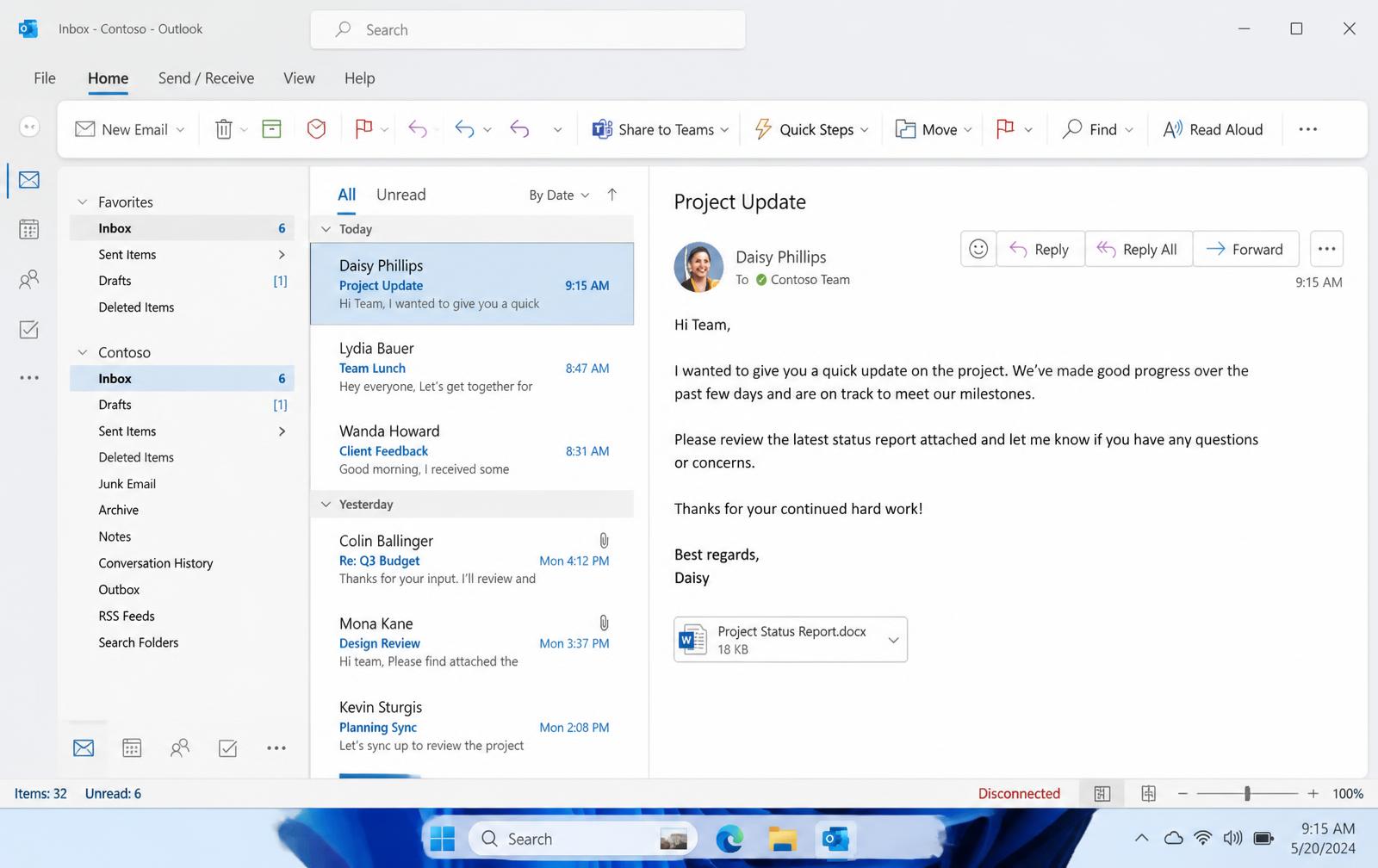
Task: Open the By Date sort dropdown
Action: (x=559, y=195)
